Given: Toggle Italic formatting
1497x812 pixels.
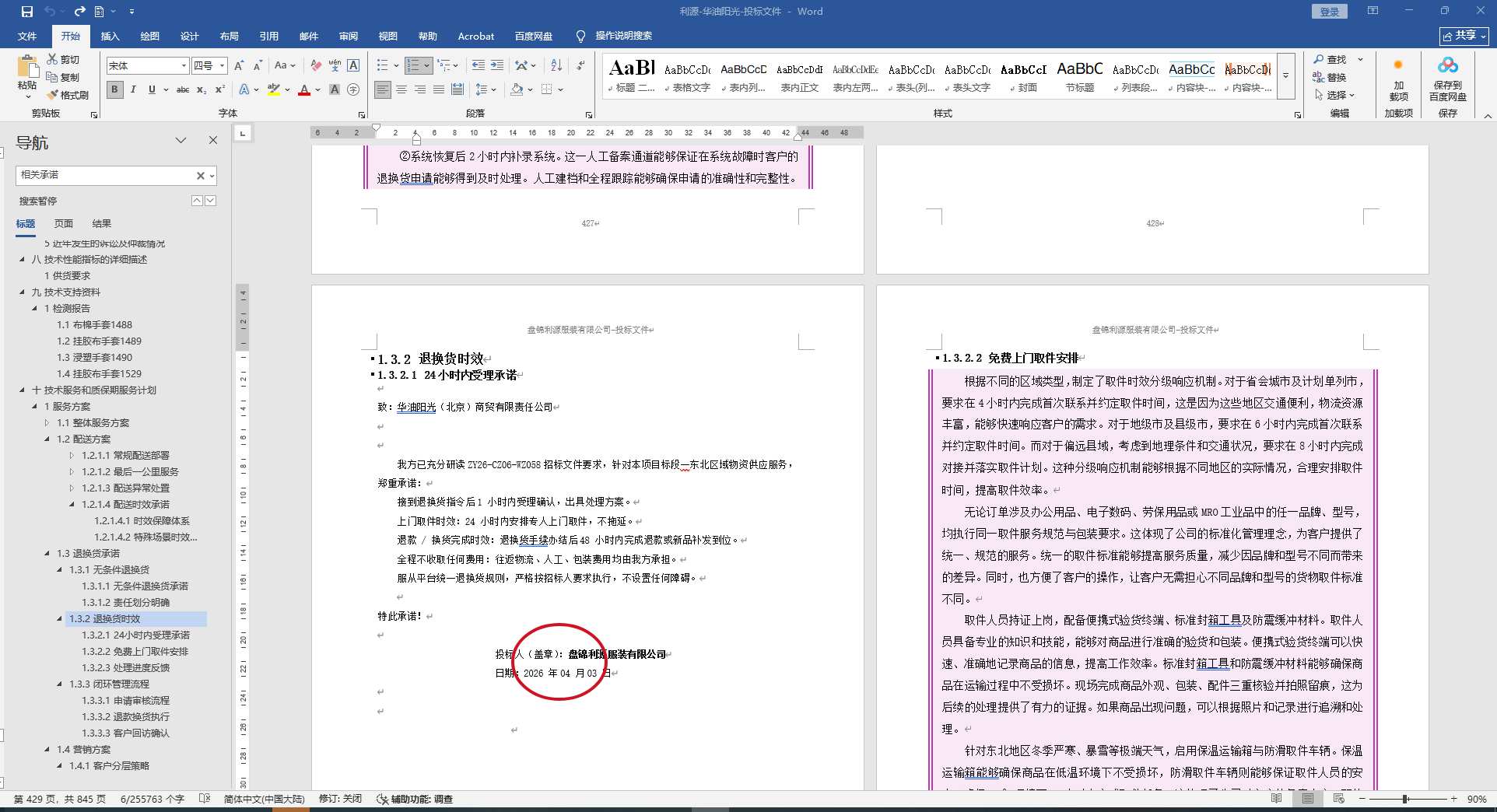Looking at the screenshot, I should [133, 89].
